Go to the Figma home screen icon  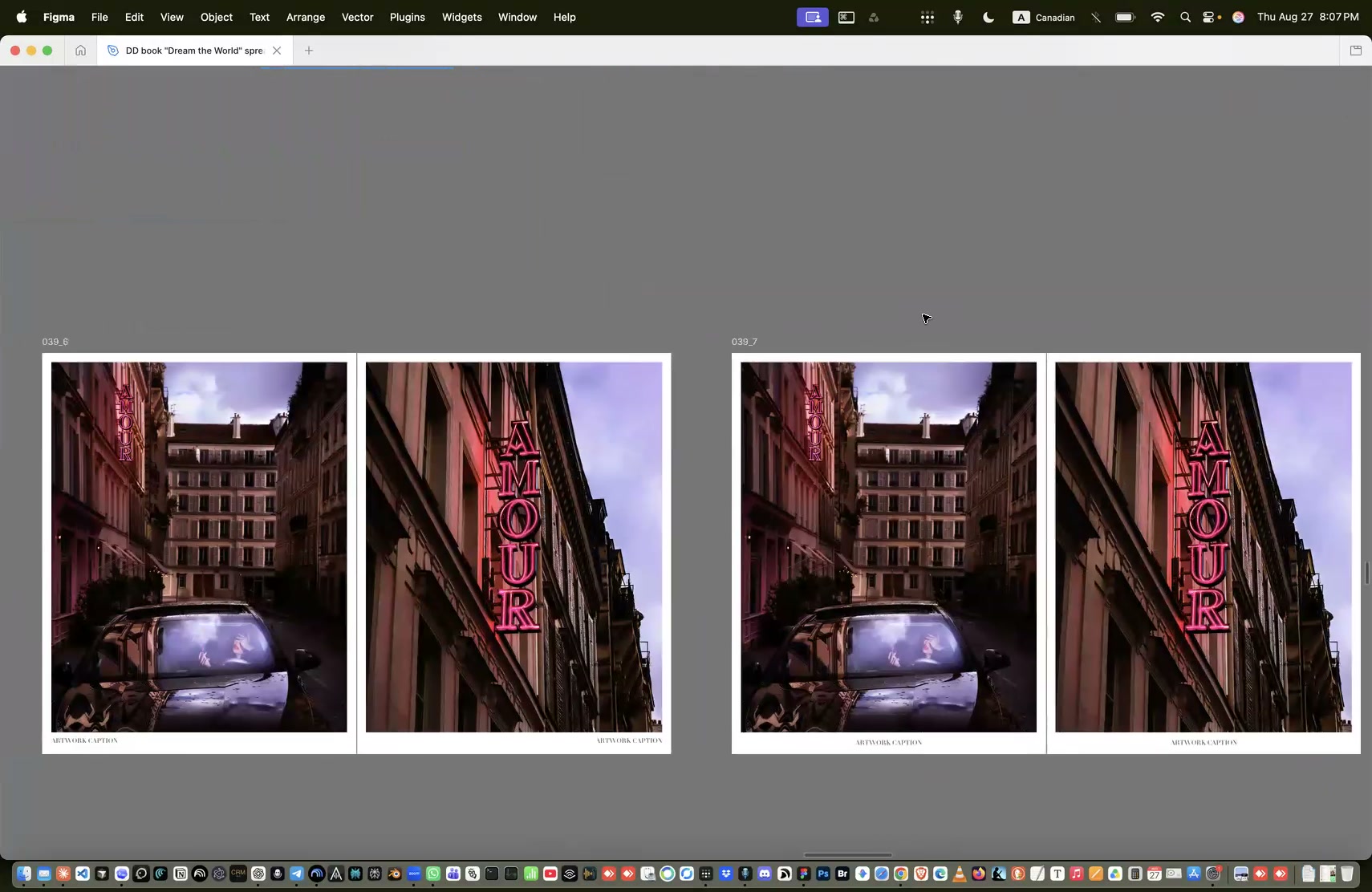(x=80, y=51)
